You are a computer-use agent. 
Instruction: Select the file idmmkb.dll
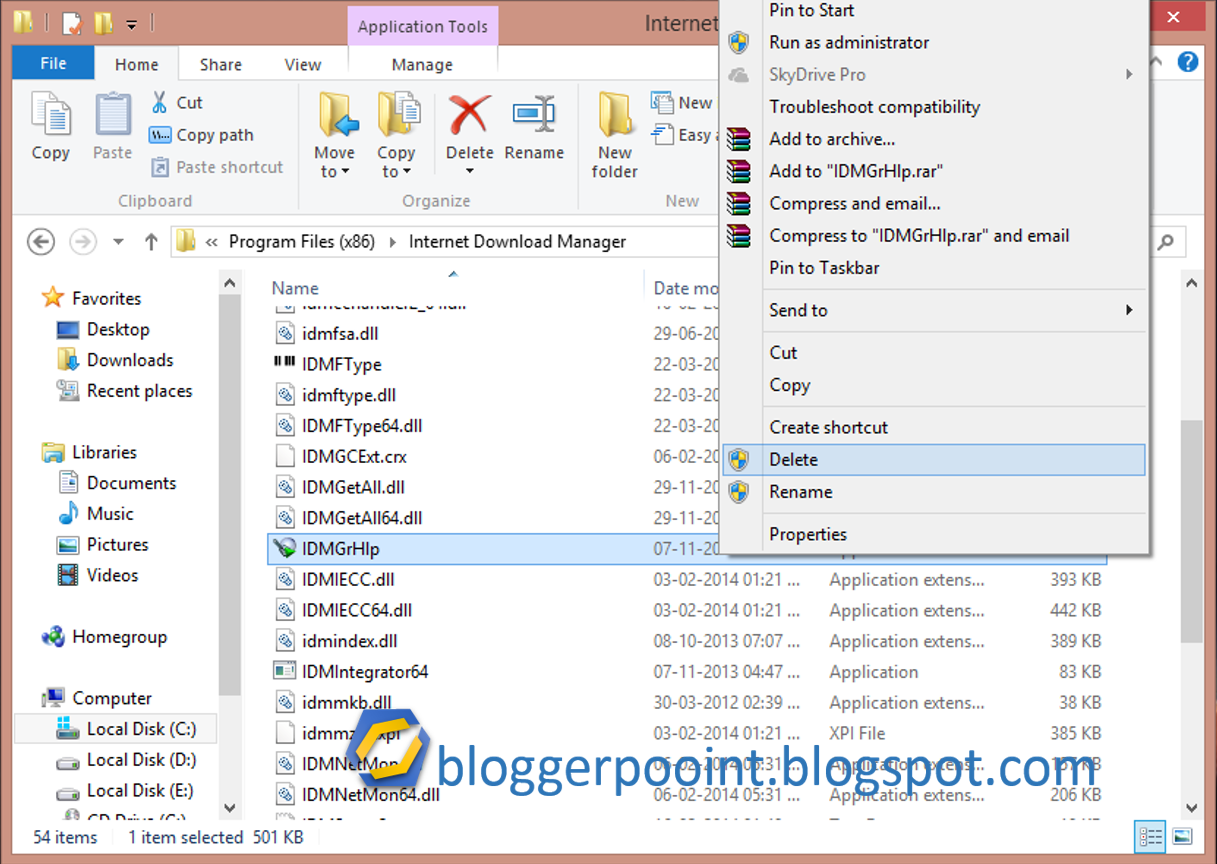347,703
